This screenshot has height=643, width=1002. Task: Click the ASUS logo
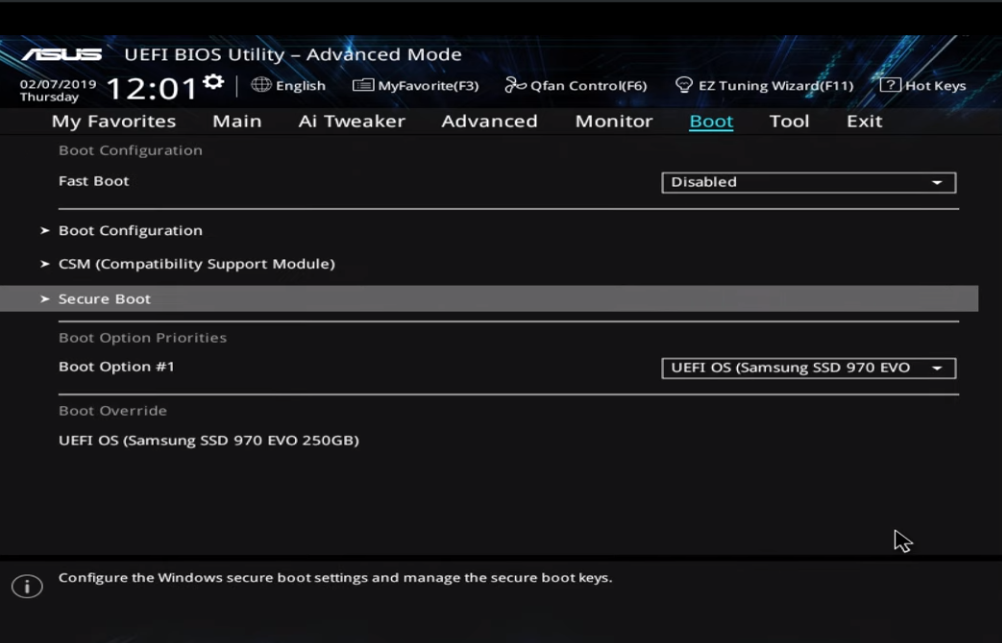(62, 54)
